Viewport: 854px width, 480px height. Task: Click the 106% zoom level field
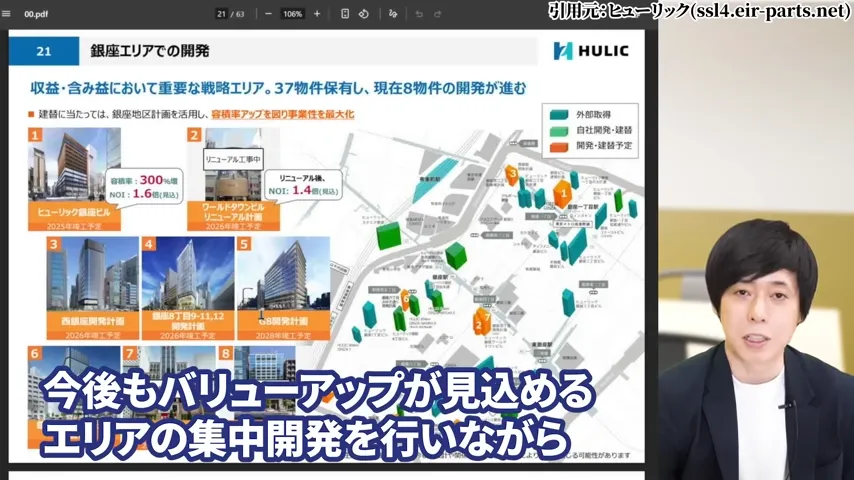point(292,14)
